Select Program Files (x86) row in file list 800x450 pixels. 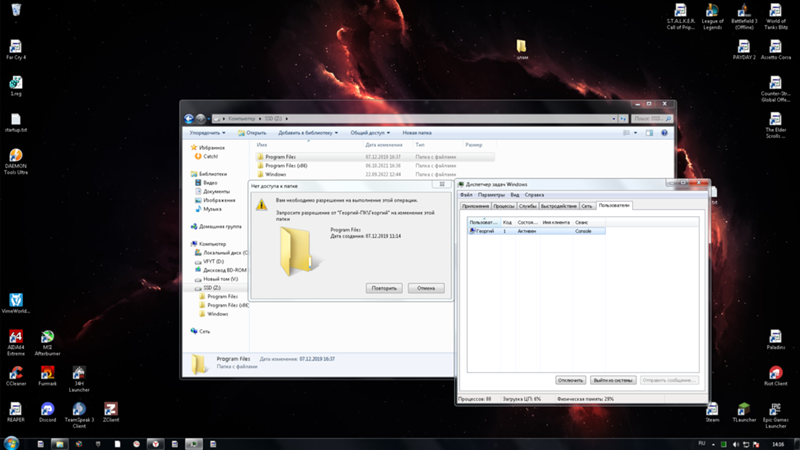click(374, 165)
